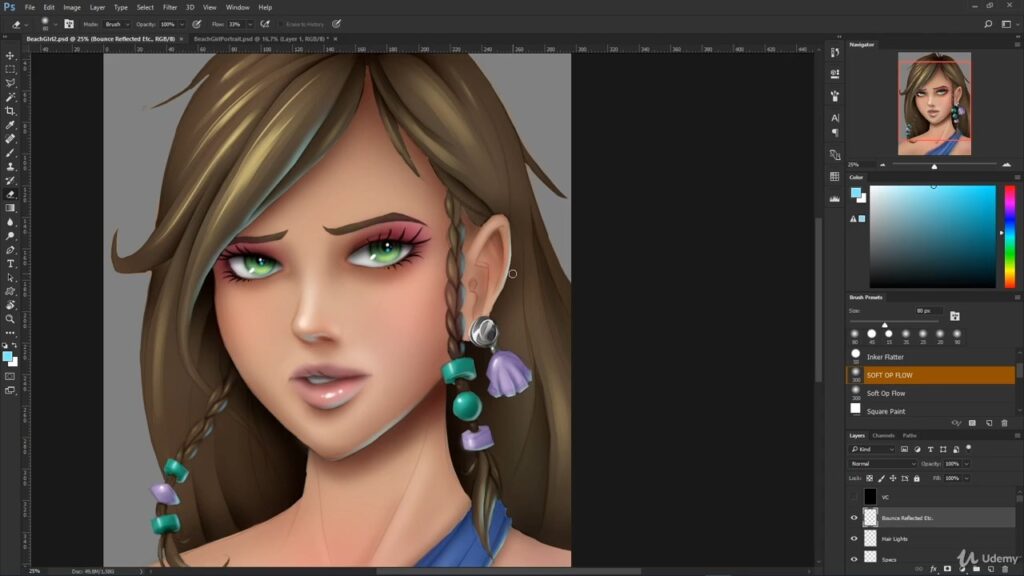Select the Square Paint brush preset
The width and height of the screenshot is (1024, 576).
tap(931, 411)
